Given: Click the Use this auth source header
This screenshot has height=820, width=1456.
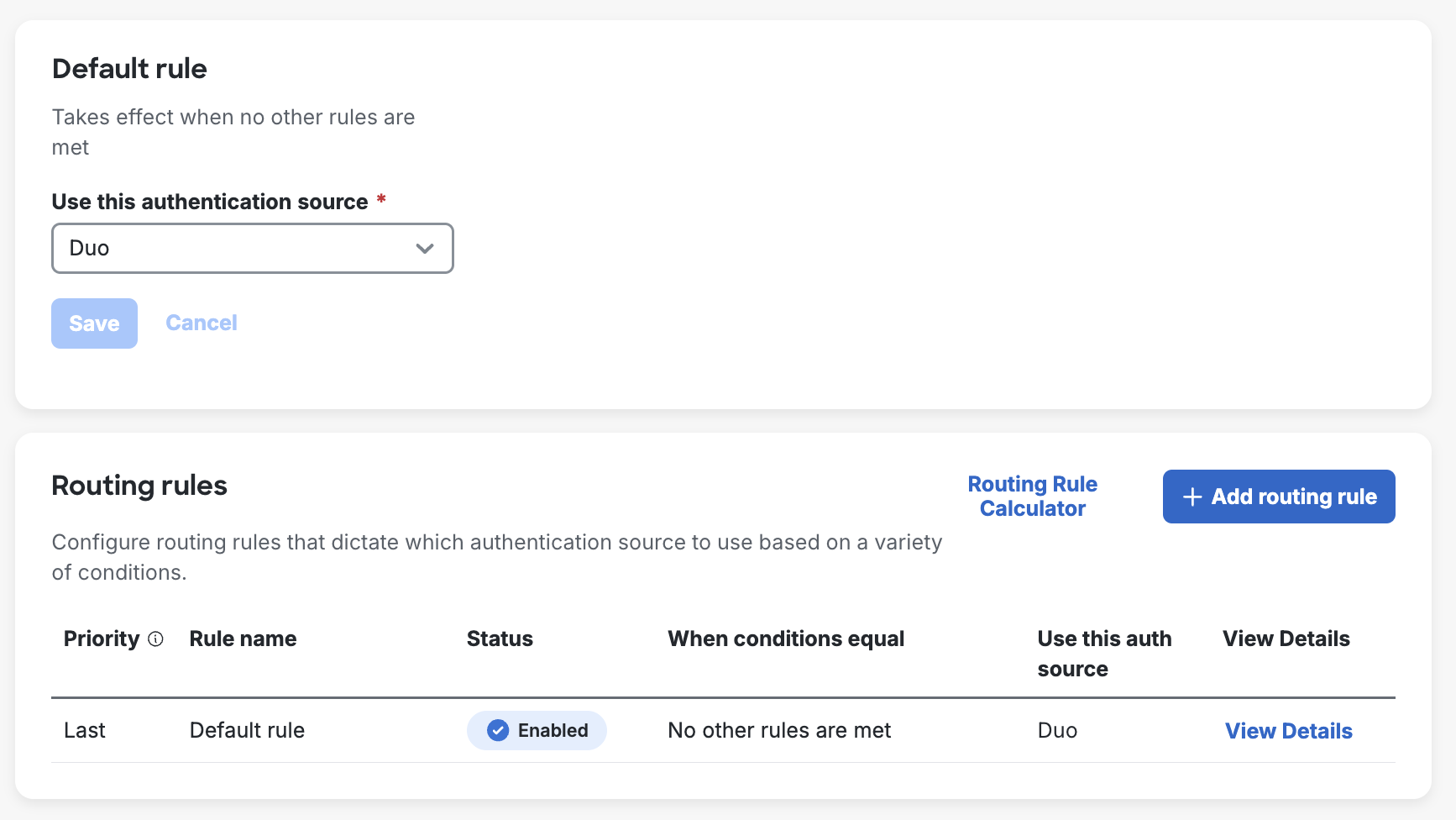Looking at the screenshot, I should [x=1103, y=653].
